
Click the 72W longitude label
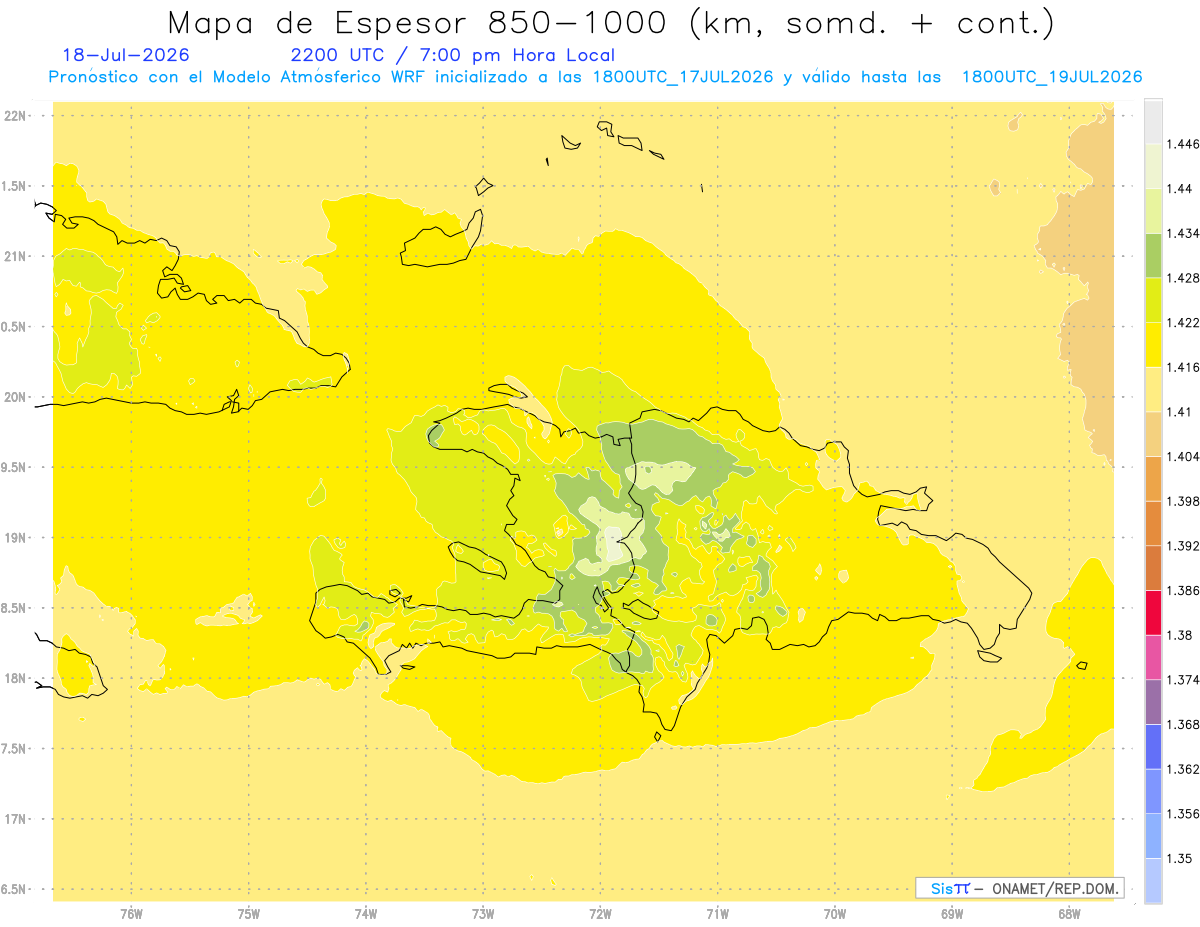[x=600, y=913]
